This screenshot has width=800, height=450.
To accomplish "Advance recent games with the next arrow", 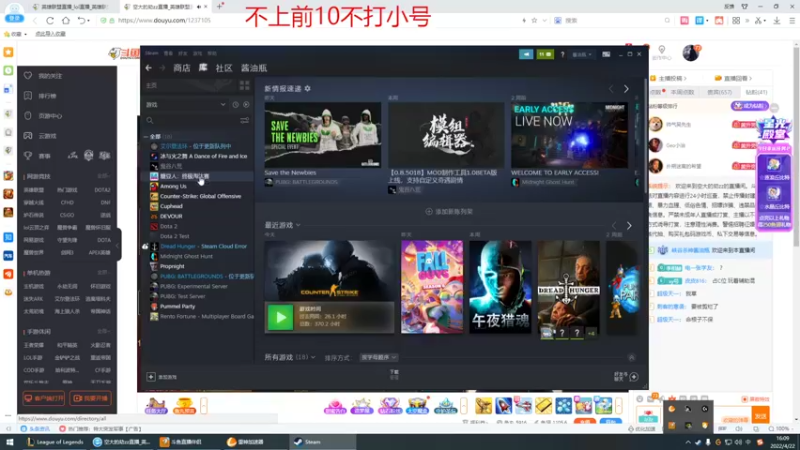I will click(x=629, y=226).
